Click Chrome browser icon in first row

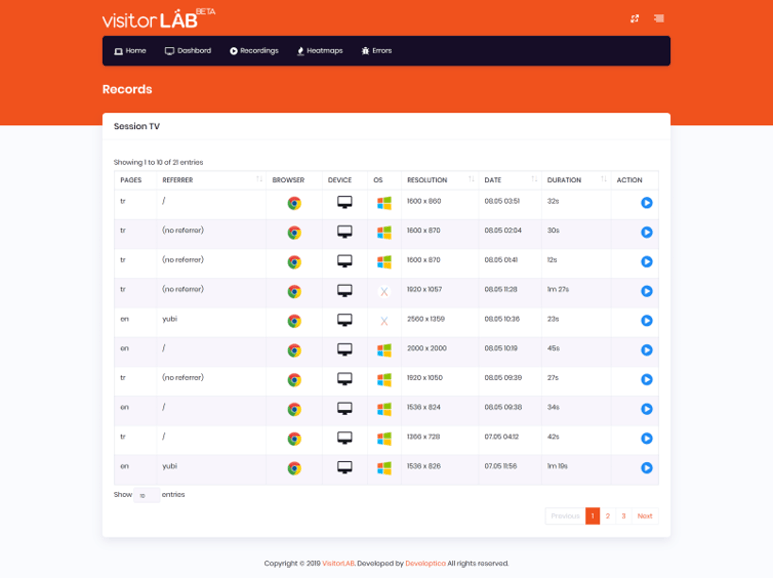[x=294, y=203]
